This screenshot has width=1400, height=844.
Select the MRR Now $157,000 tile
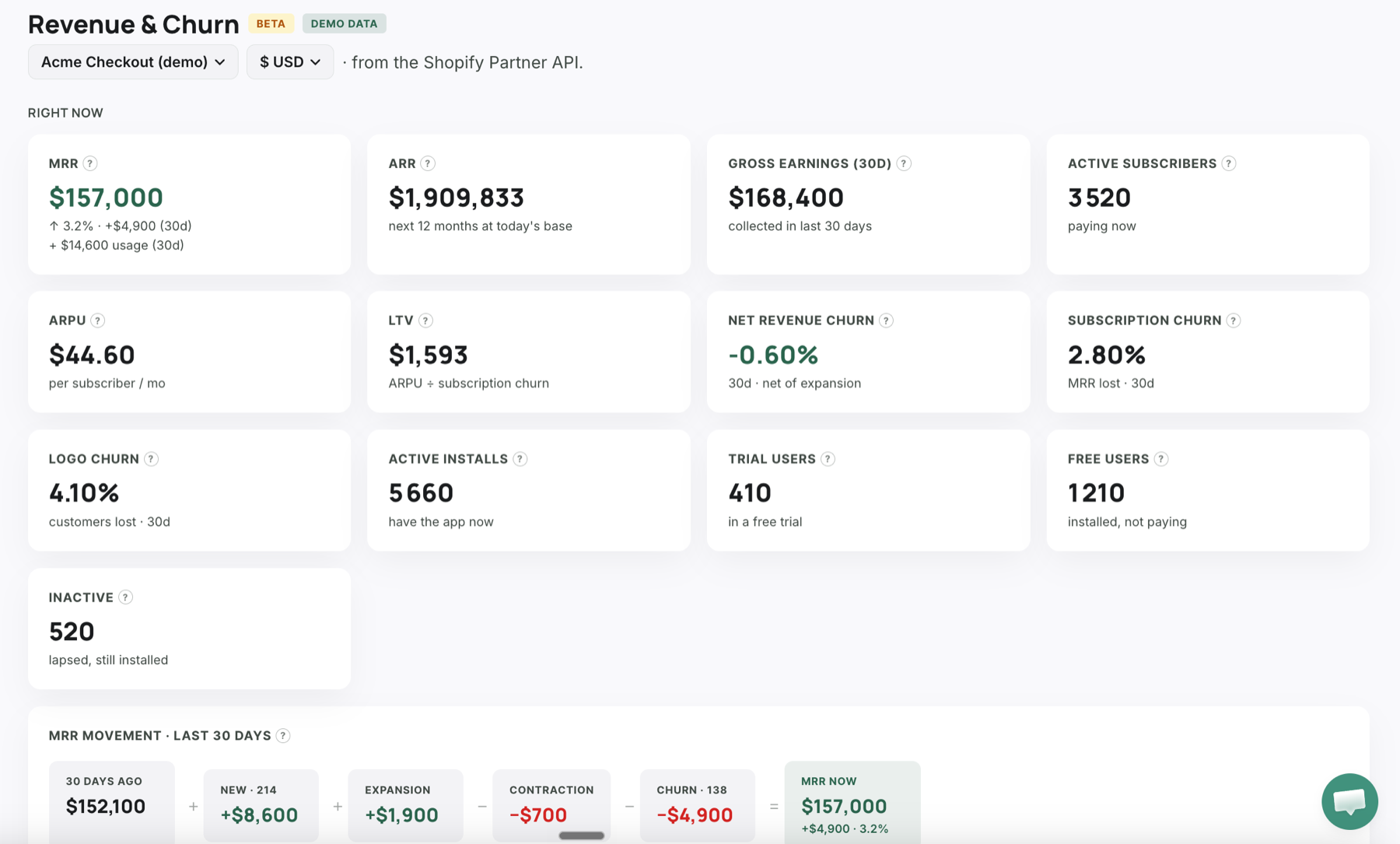click(852, 802)
